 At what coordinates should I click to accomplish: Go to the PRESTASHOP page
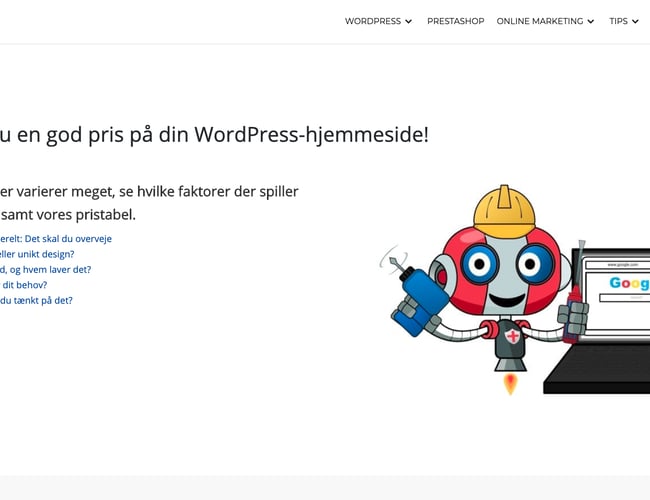click(456, 21)
